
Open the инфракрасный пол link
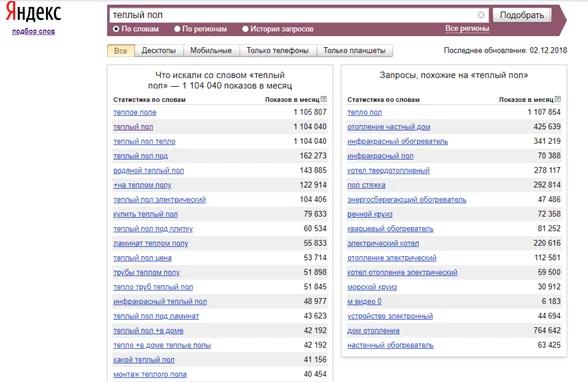click(380, 156)
